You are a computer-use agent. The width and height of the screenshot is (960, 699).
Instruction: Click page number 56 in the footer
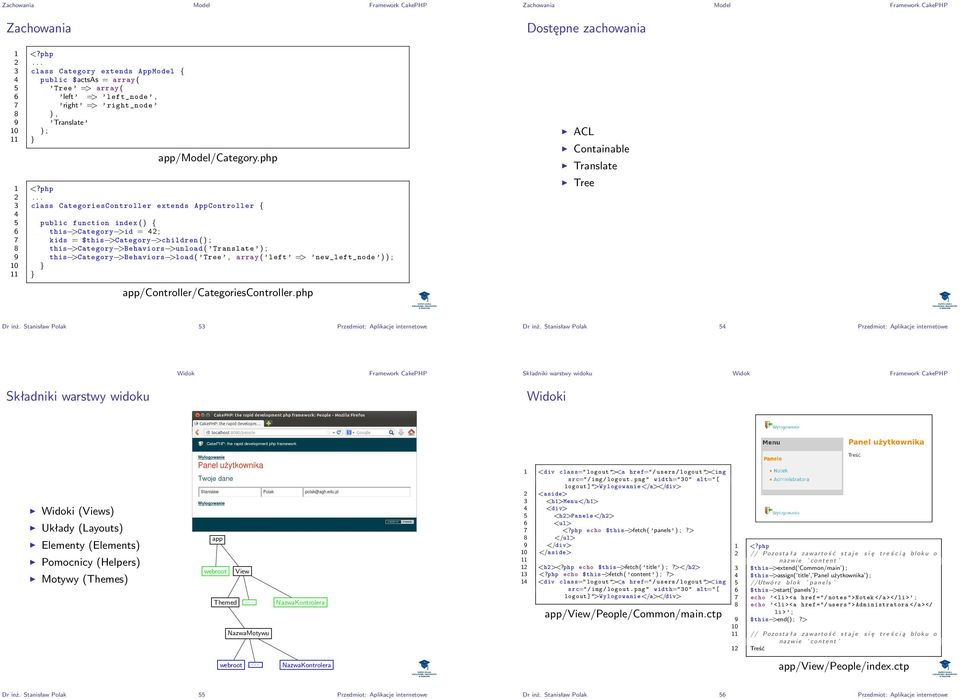click(722, 695)
